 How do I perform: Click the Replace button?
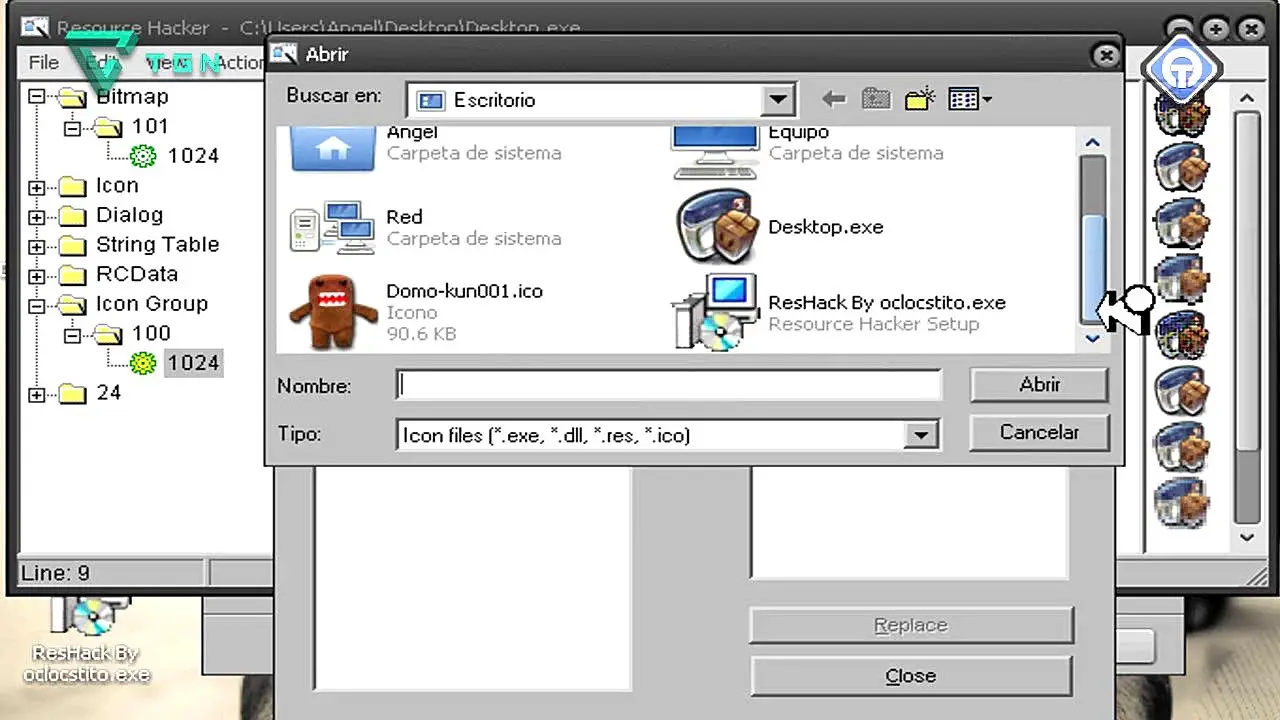911,626
